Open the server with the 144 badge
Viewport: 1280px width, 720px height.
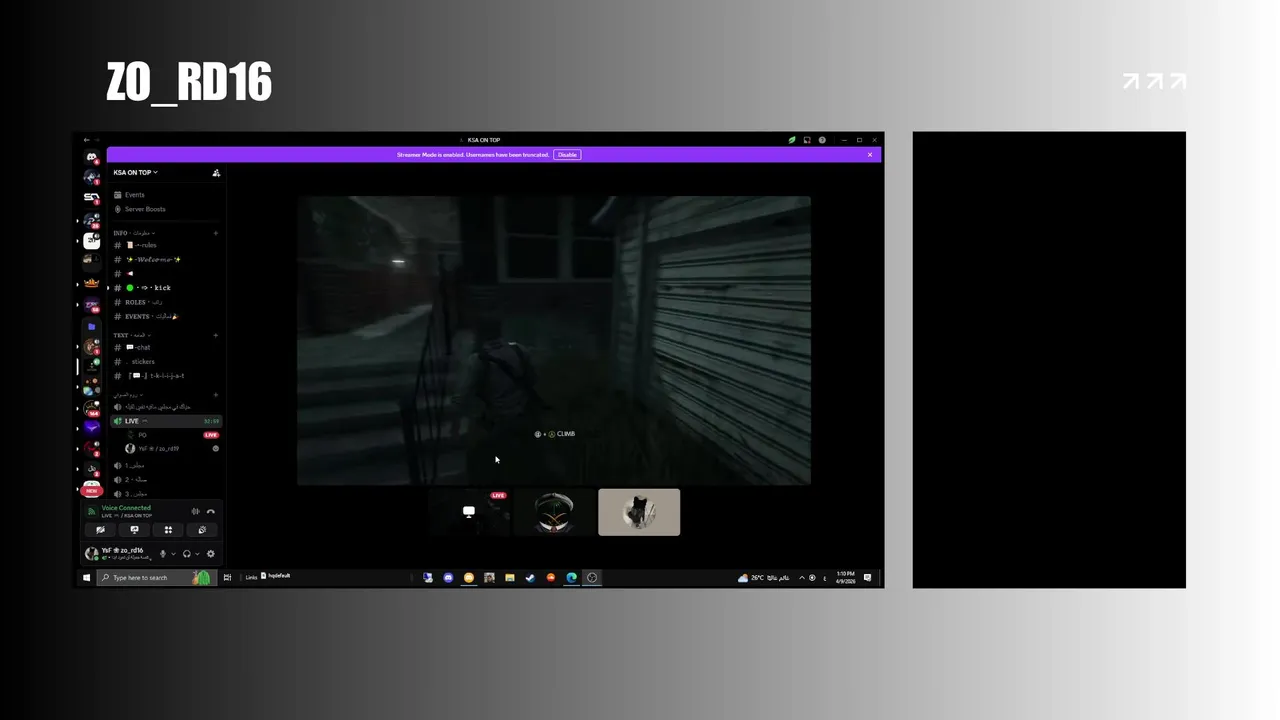92,408
